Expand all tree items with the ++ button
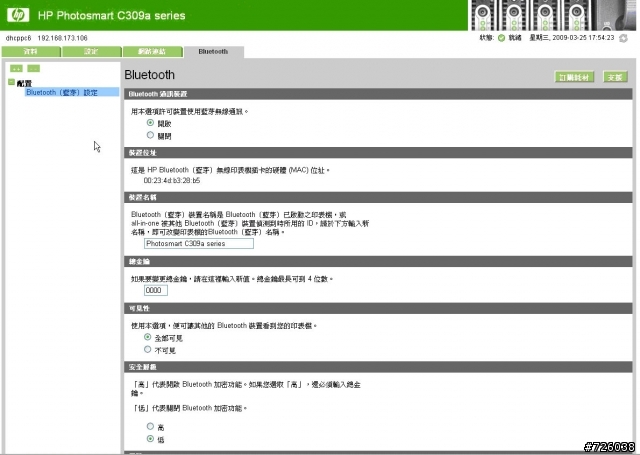The width and height of the screenshot is (640, 455). [x=16, y=68]
